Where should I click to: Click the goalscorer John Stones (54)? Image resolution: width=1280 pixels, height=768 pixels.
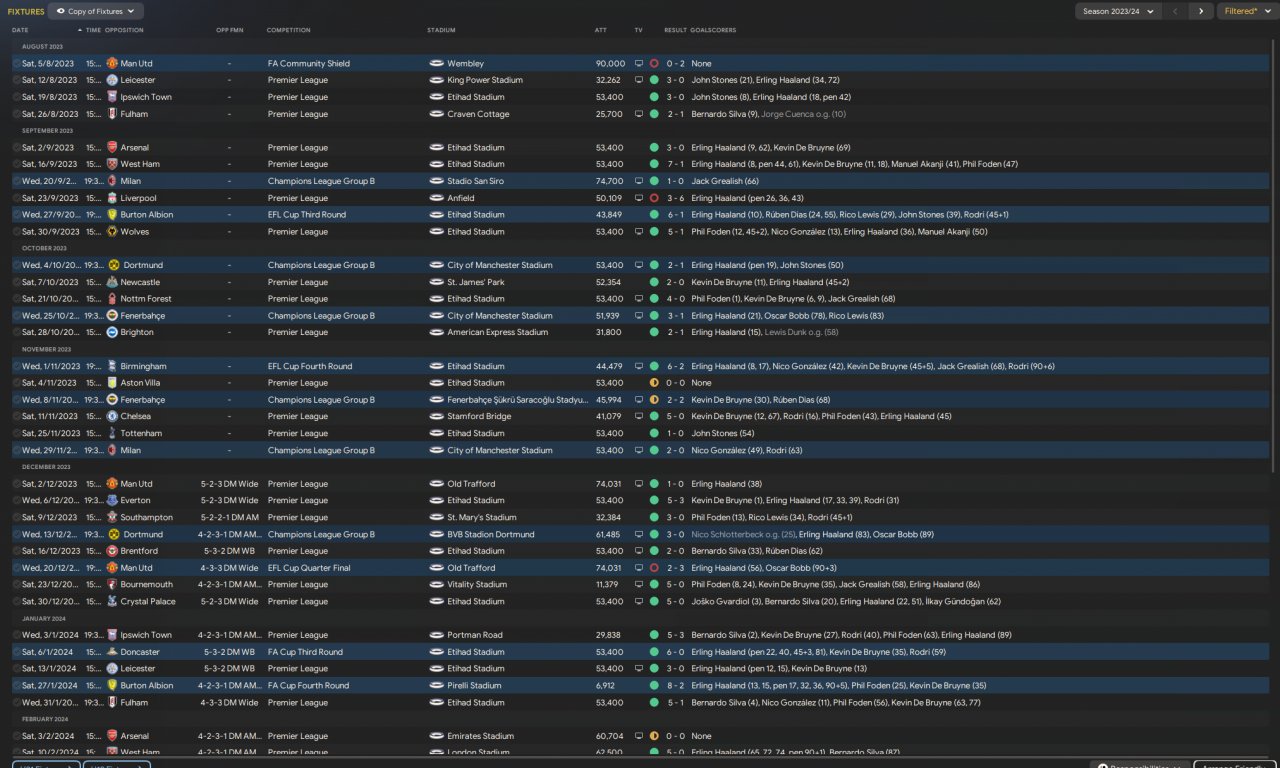pyautogui.click(x=722, y=433)
